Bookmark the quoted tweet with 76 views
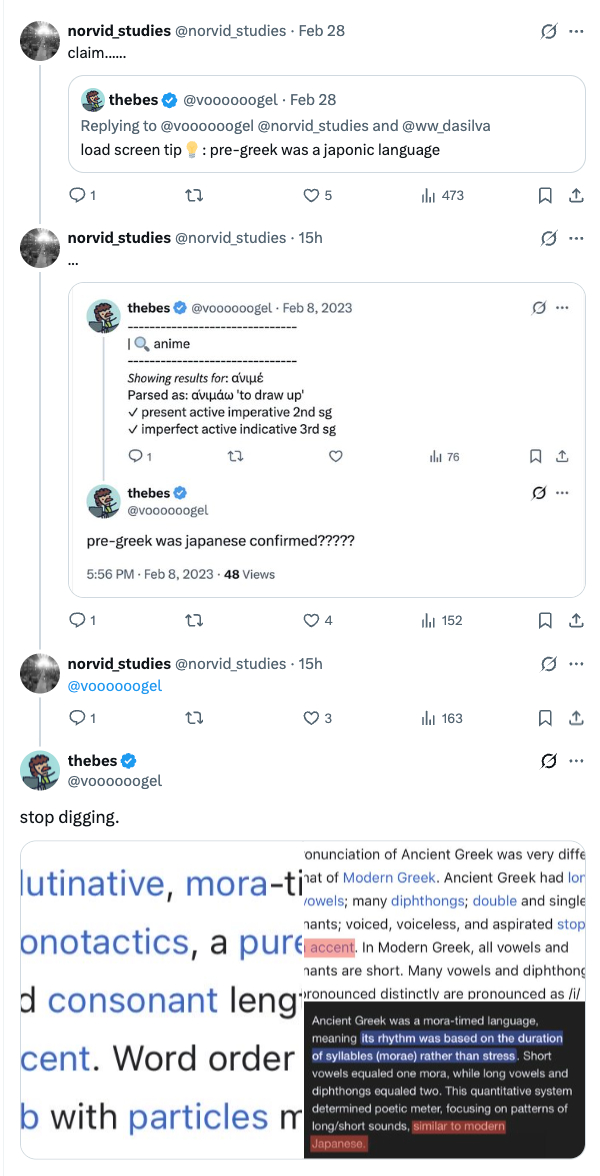 pyautogui.click(x=534, y=457)
